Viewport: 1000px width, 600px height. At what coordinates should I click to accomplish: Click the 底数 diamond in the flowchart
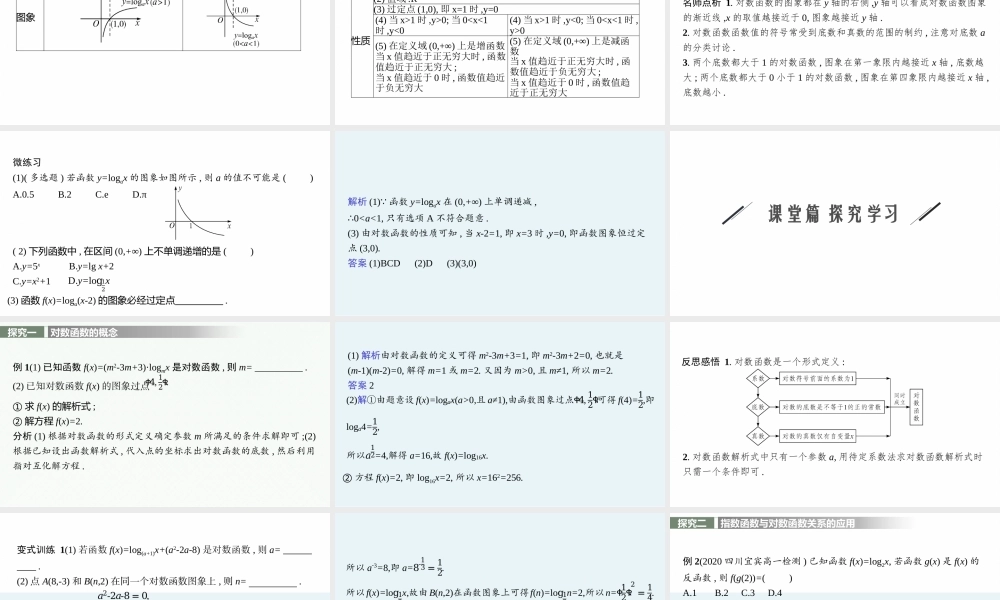tap(758, 407)
